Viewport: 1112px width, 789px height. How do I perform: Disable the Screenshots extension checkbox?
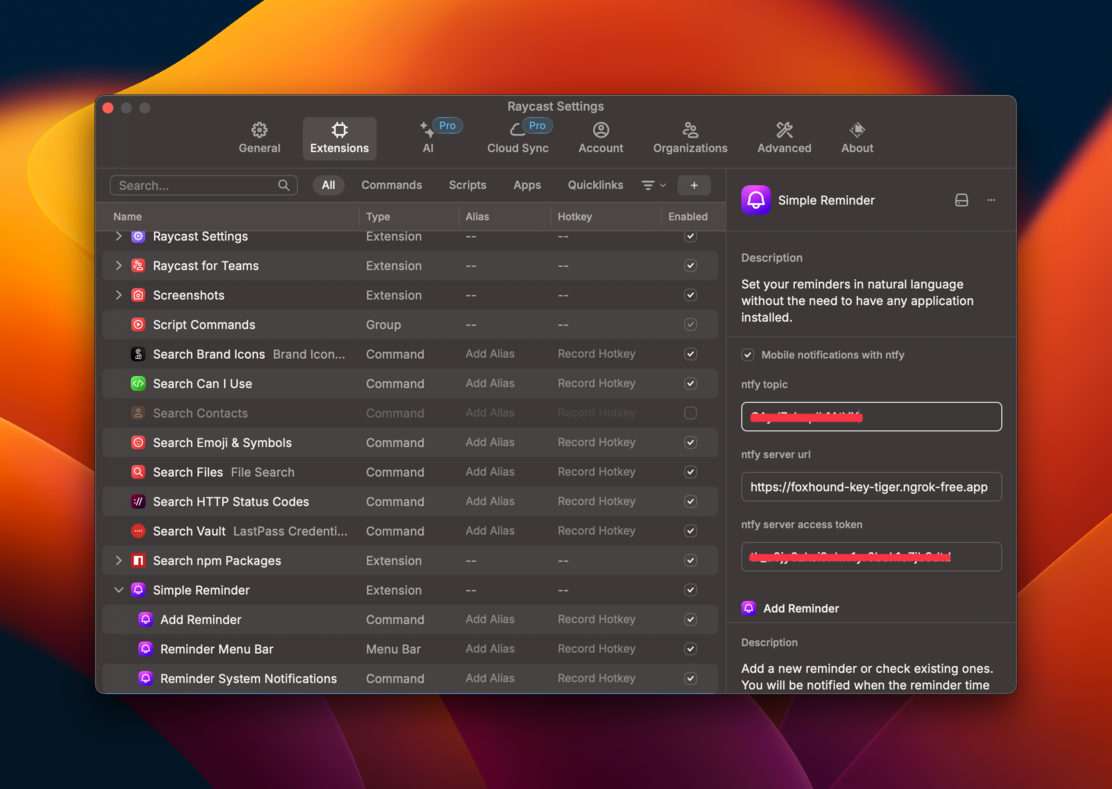[690, 295]
